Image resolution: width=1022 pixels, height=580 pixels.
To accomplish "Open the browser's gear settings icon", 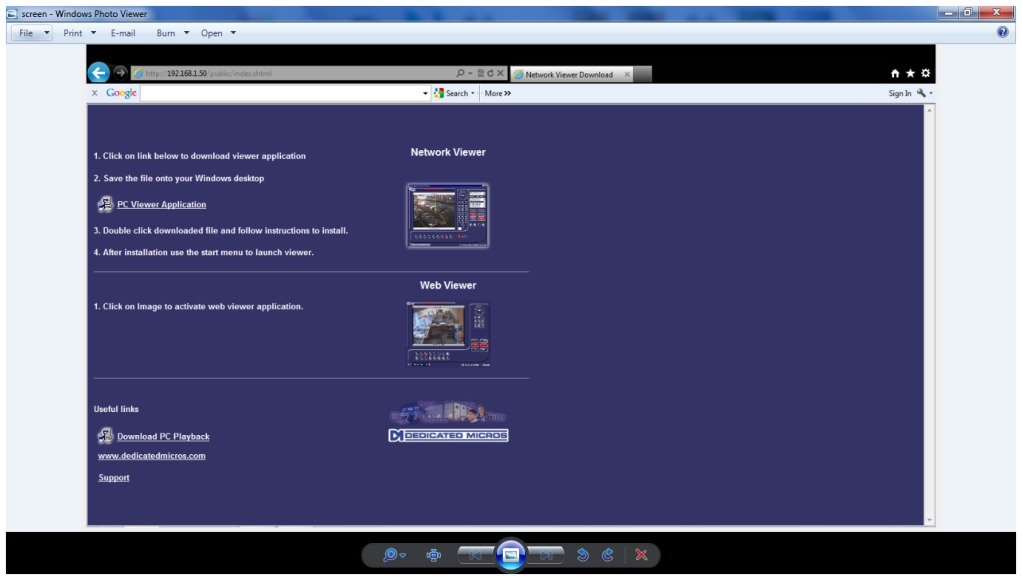I will (x=925, y=74).
